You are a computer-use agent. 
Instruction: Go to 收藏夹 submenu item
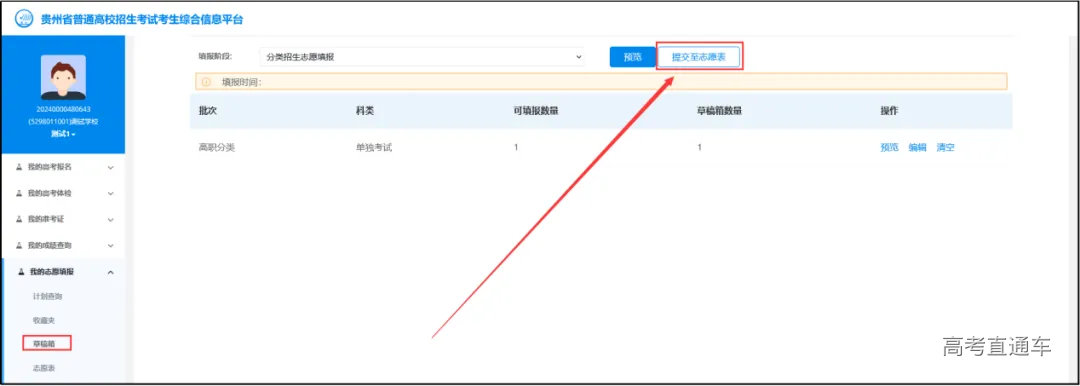pos(43,321)
